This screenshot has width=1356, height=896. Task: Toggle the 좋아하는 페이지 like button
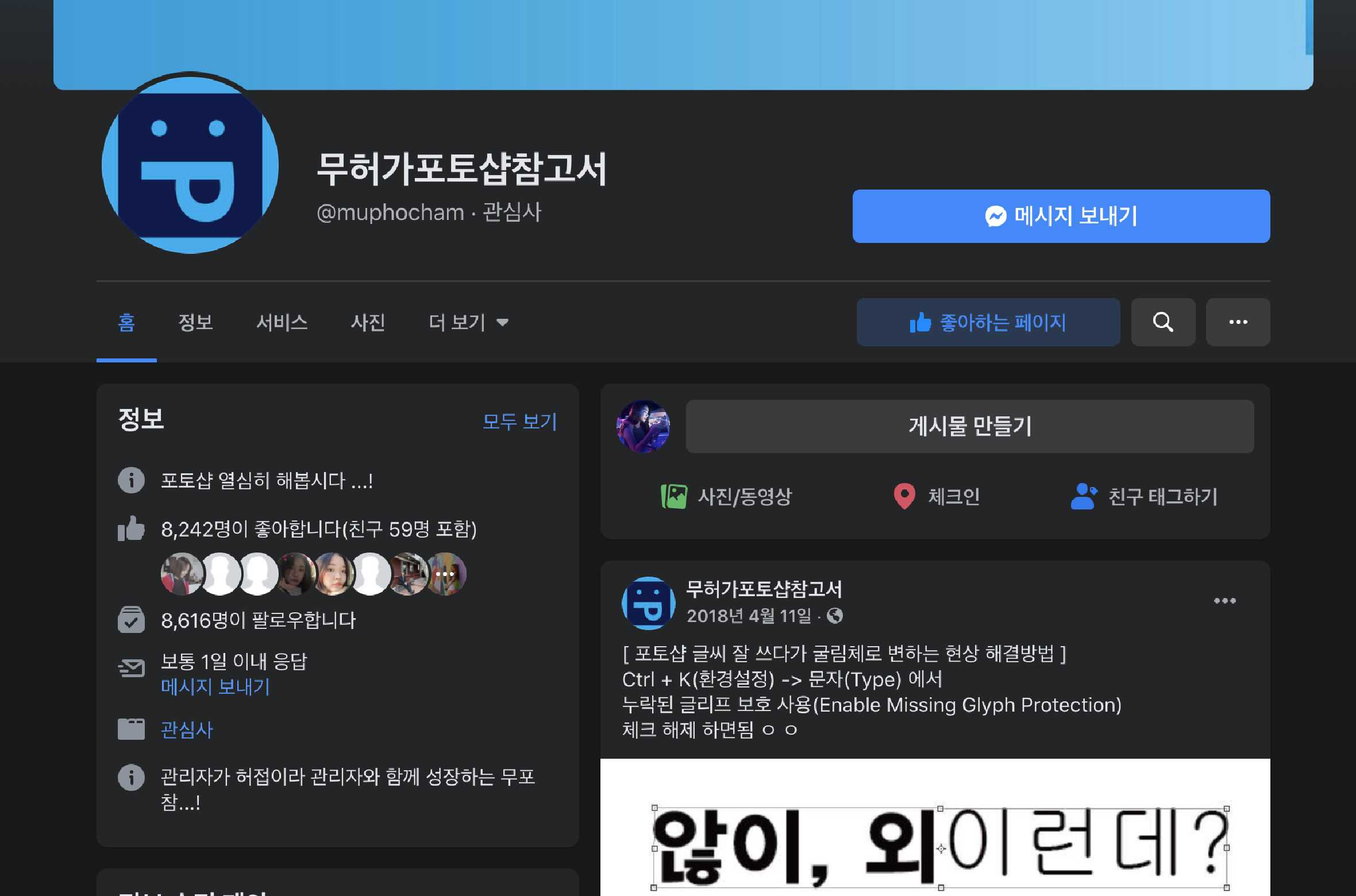988,322
